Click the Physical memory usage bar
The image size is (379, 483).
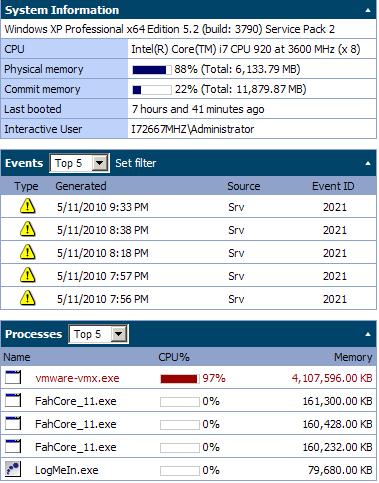[x=152, y=70]
